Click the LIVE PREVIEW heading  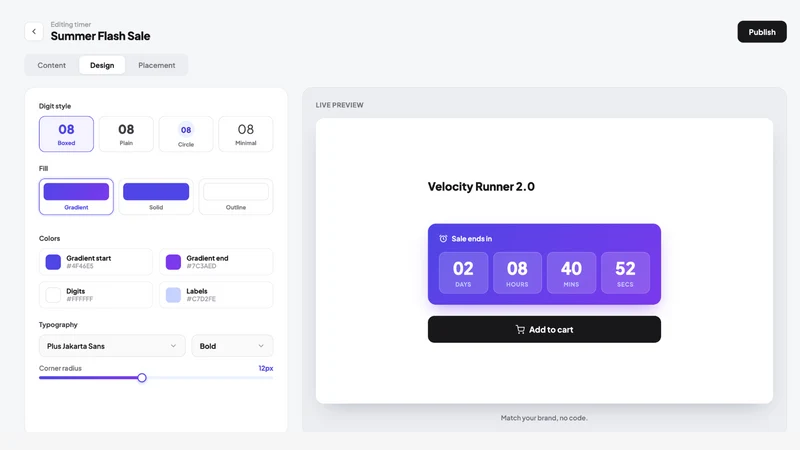[339, 105]
